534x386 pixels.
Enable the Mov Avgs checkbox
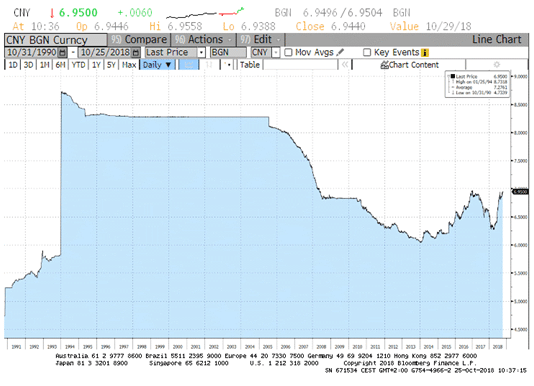pyautogui.click(x=288, y=52)
